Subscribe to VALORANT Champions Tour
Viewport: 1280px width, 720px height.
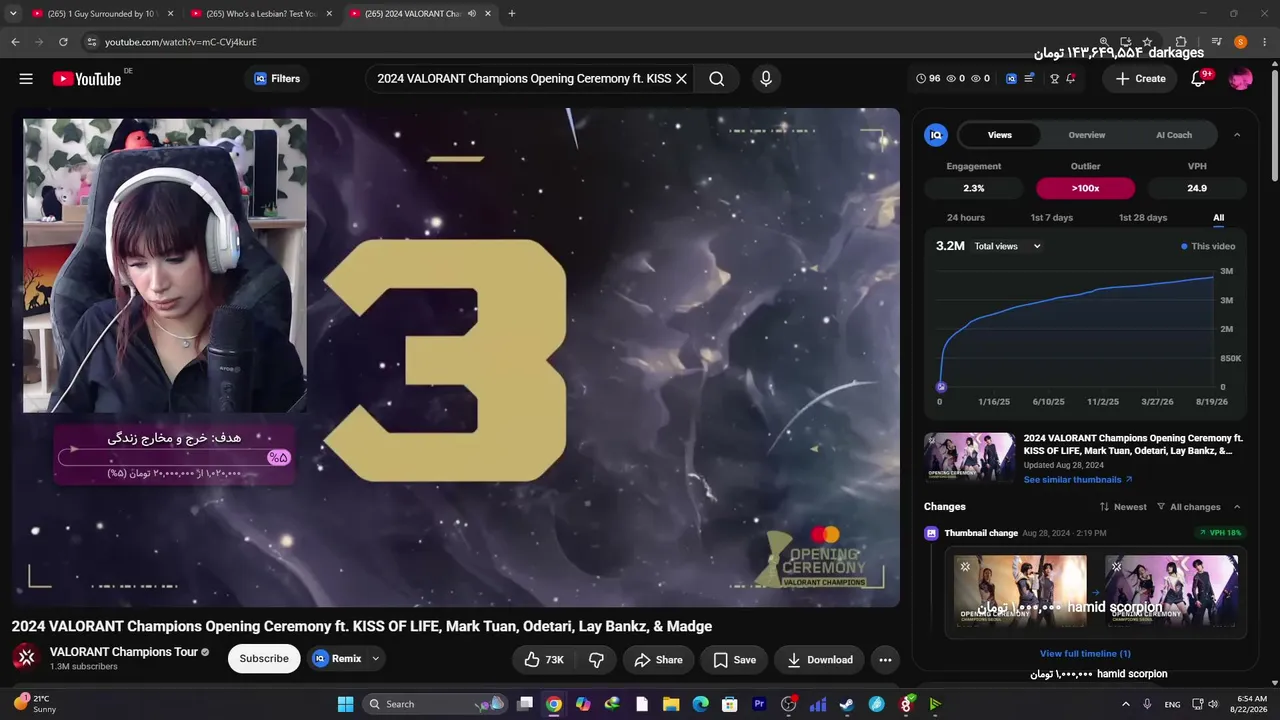click(264, 659)
